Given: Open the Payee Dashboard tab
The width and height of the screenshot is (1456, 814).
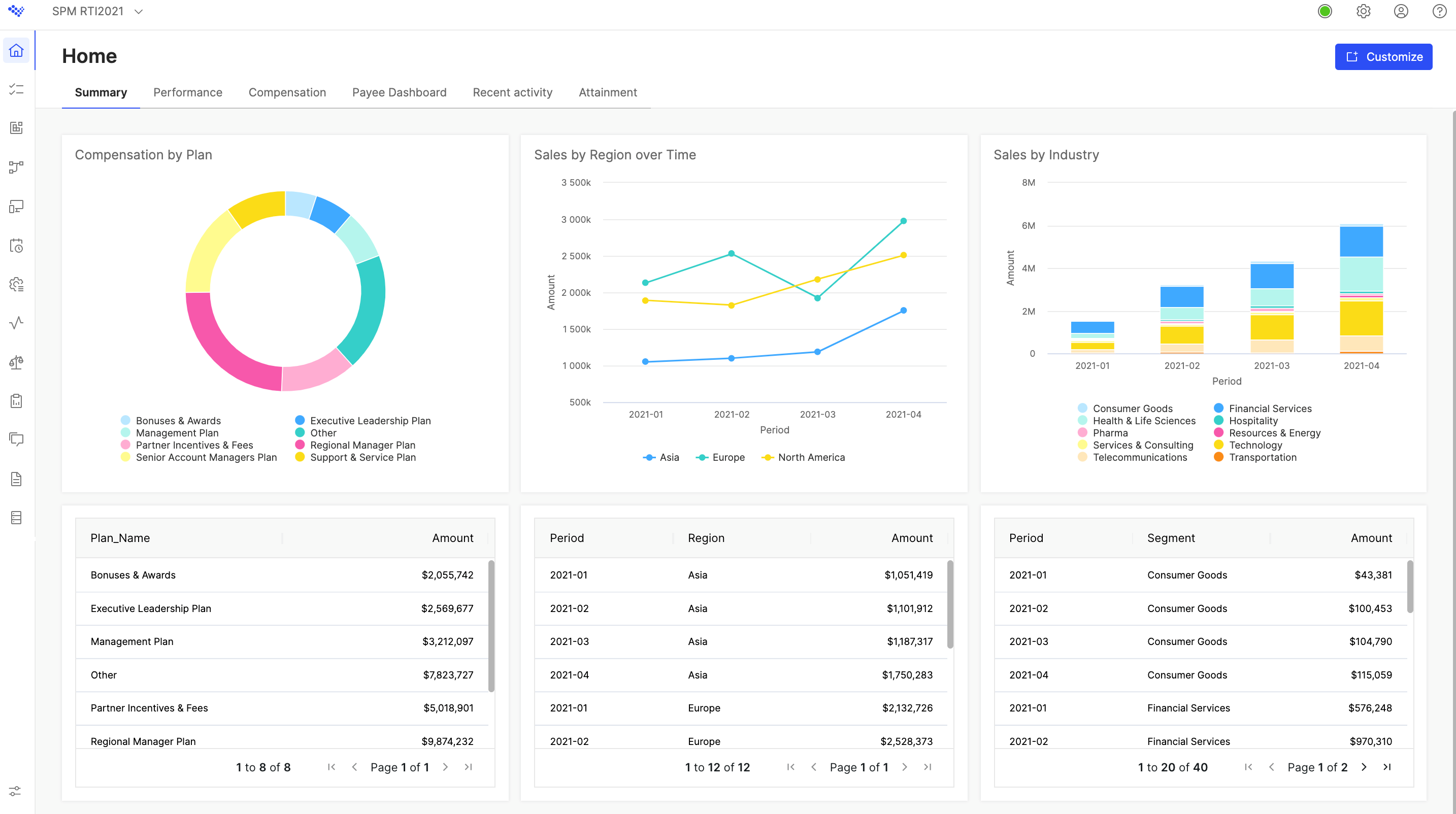Looking at the screenshot, I should coord(399,93).
